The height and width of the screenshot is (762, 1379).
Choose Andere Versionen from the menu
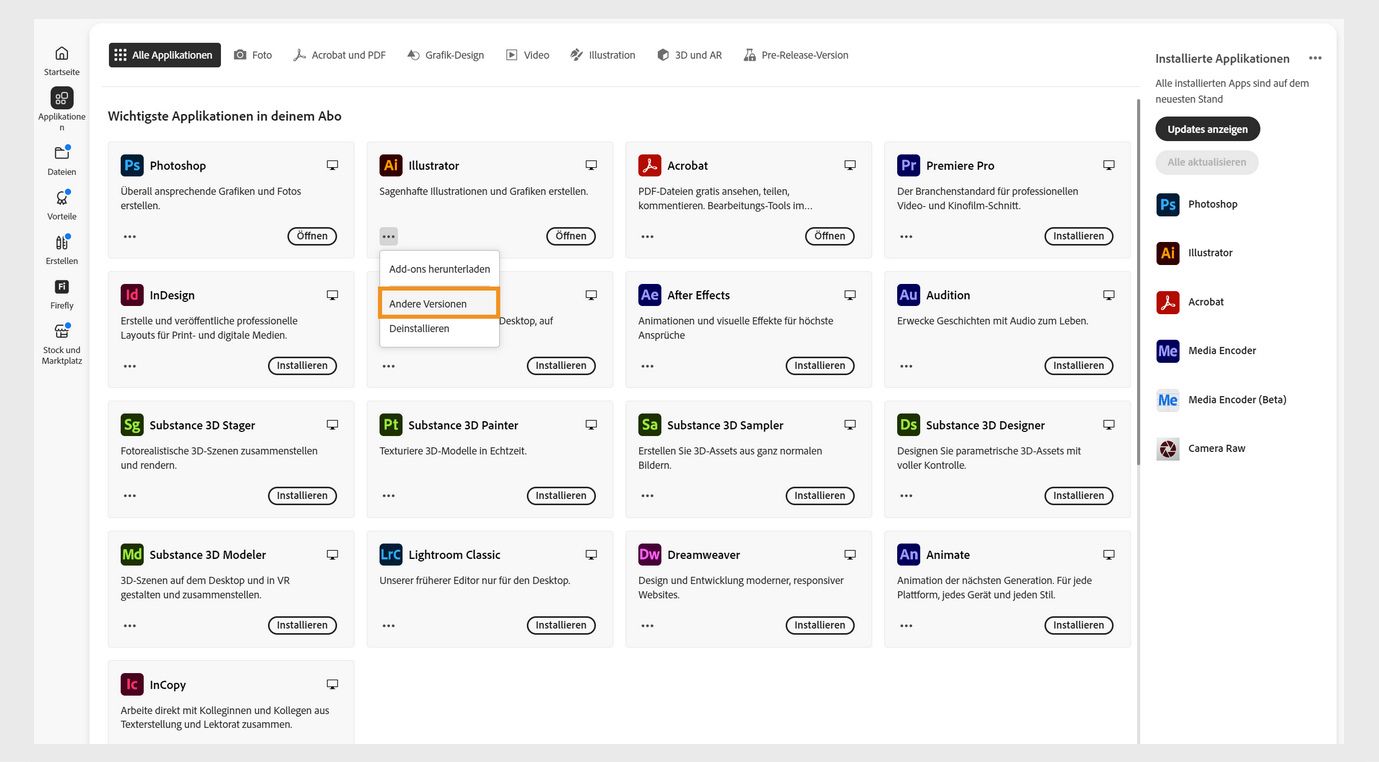(439, 303)
